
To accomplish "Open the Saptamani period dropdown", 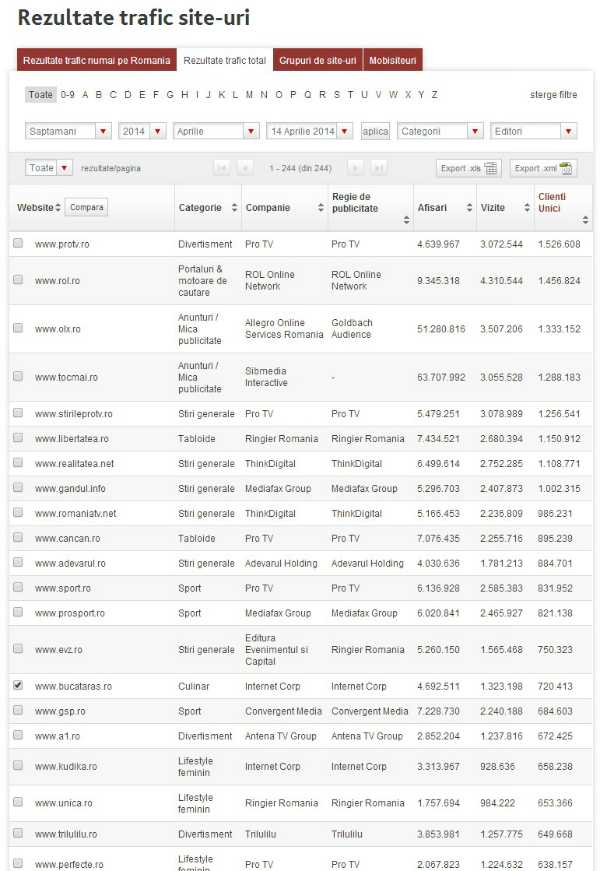I will (68, 131).
